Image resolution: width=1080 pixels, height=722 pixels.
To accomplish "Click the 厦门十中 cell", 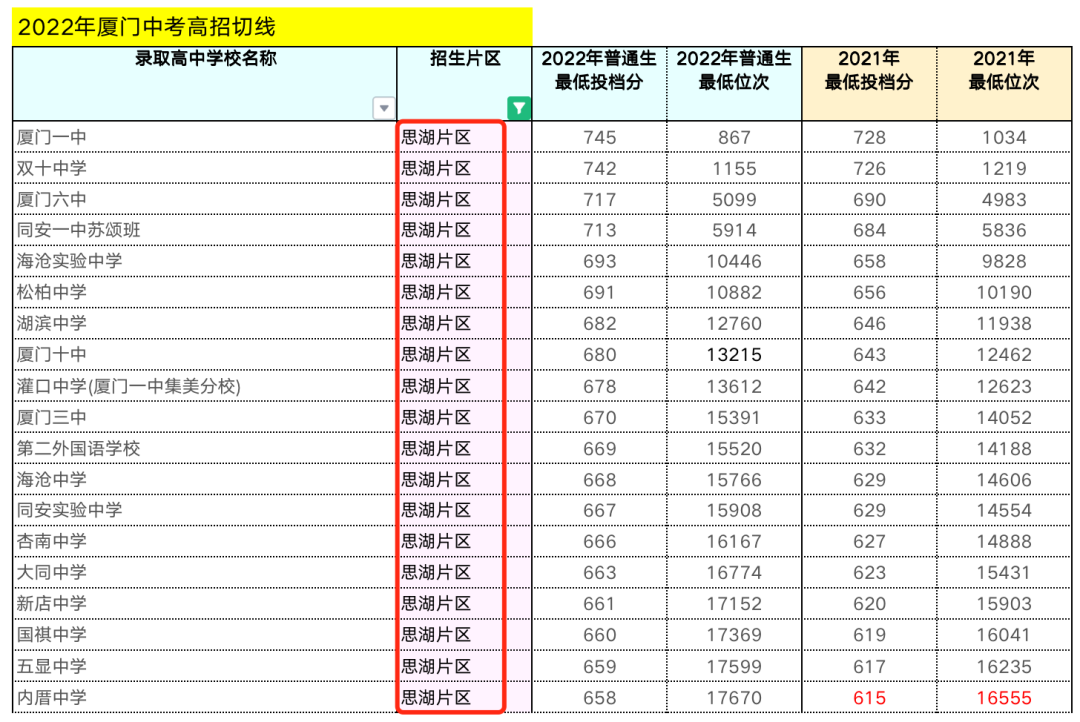I will click(x=205, y=355).
